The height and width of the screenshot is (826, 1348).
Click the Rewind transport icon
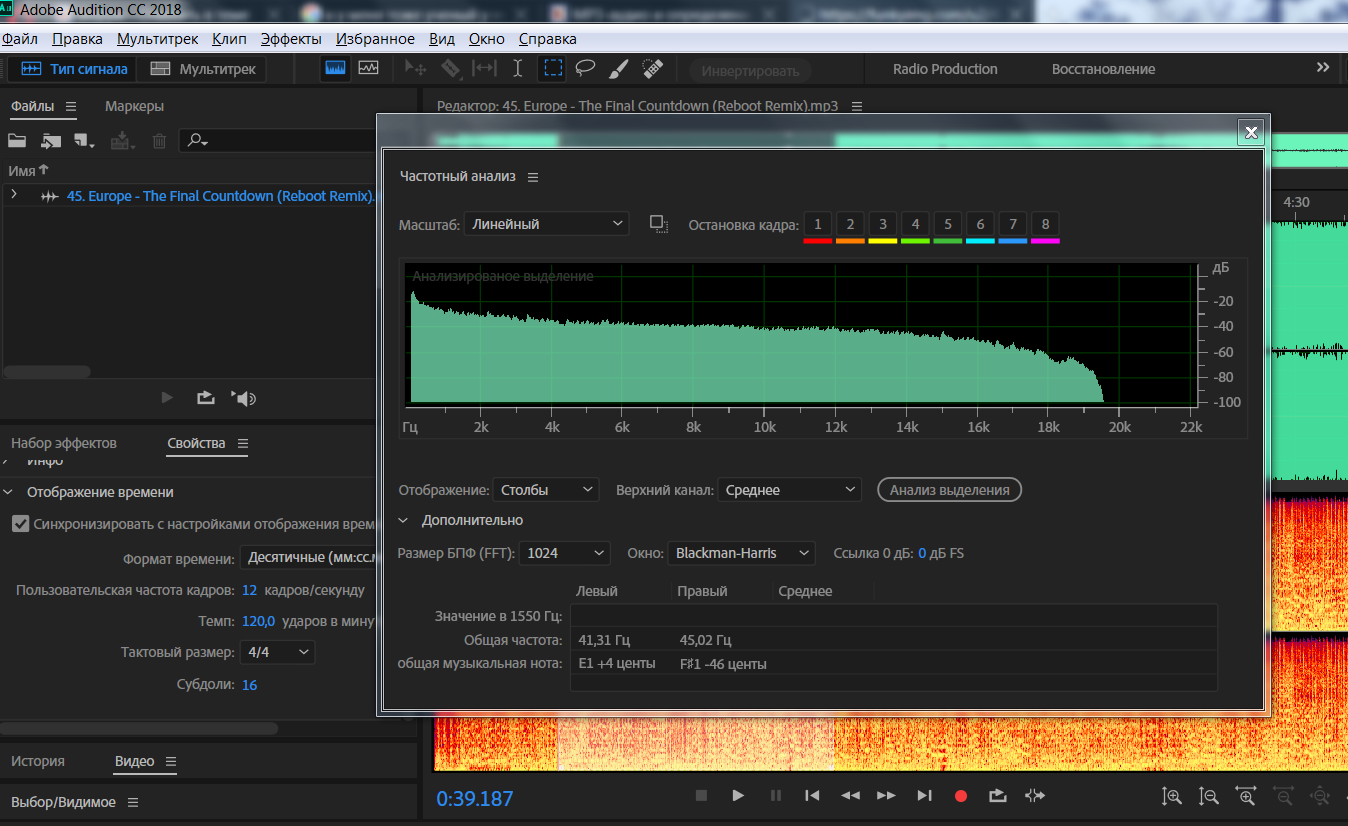(x=850, y=796)
